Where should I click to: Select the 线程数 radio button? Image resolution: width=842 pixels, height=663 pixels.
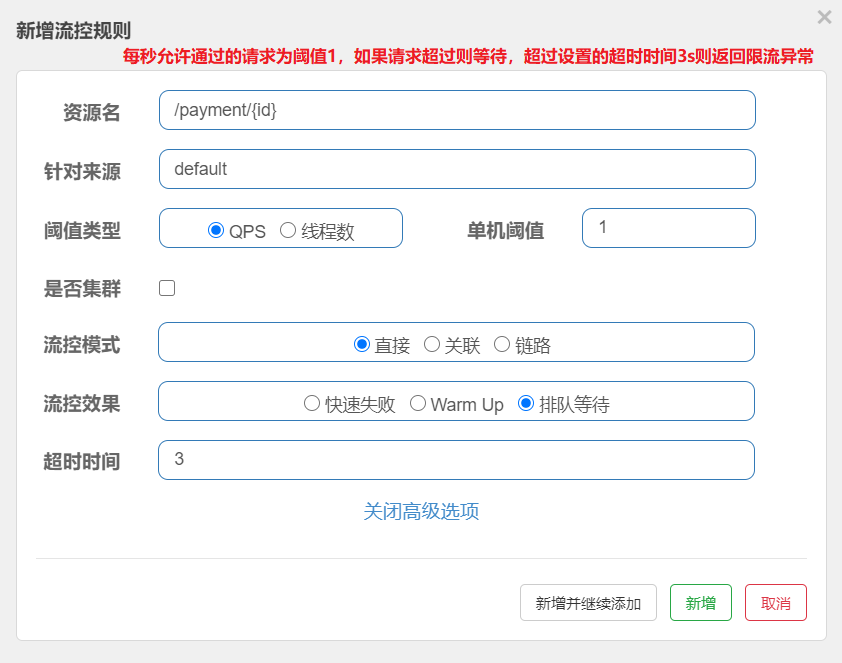tap(288, 230)
